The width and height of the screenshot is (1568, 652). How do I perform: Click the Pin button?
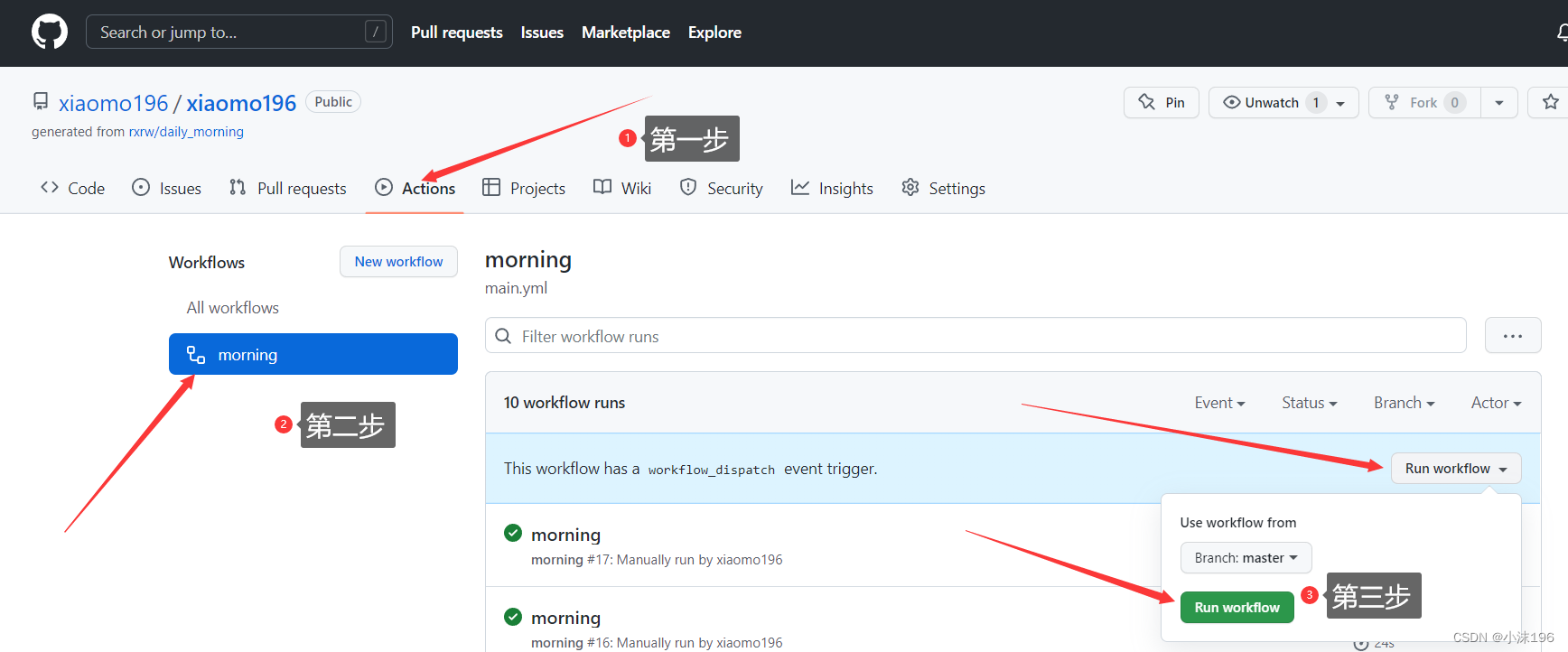[1161, 102]
